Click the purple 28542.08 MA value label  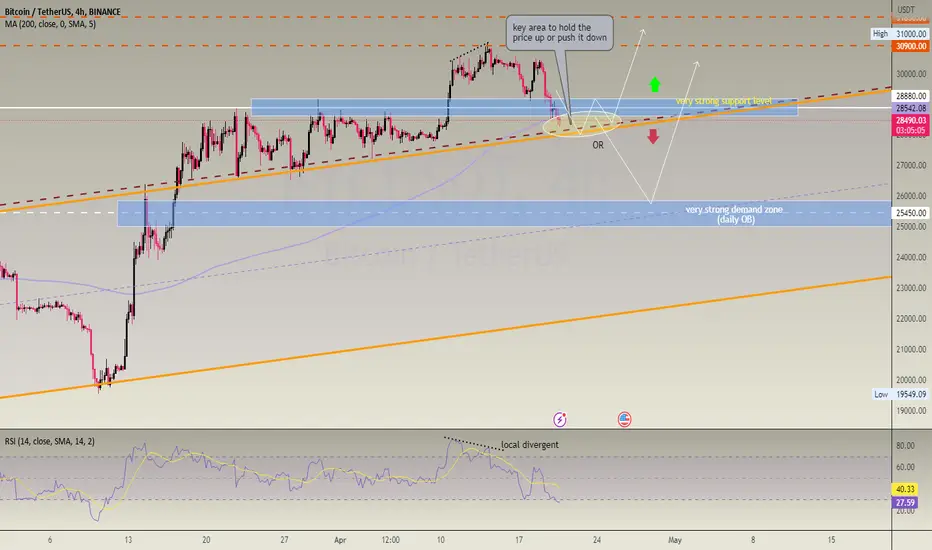(911, 108)
